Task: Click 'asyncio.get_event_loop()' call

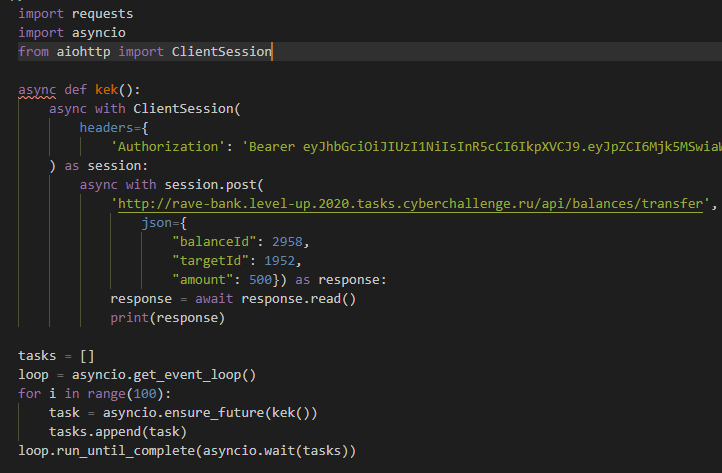Action: click(x=163, y=374)
